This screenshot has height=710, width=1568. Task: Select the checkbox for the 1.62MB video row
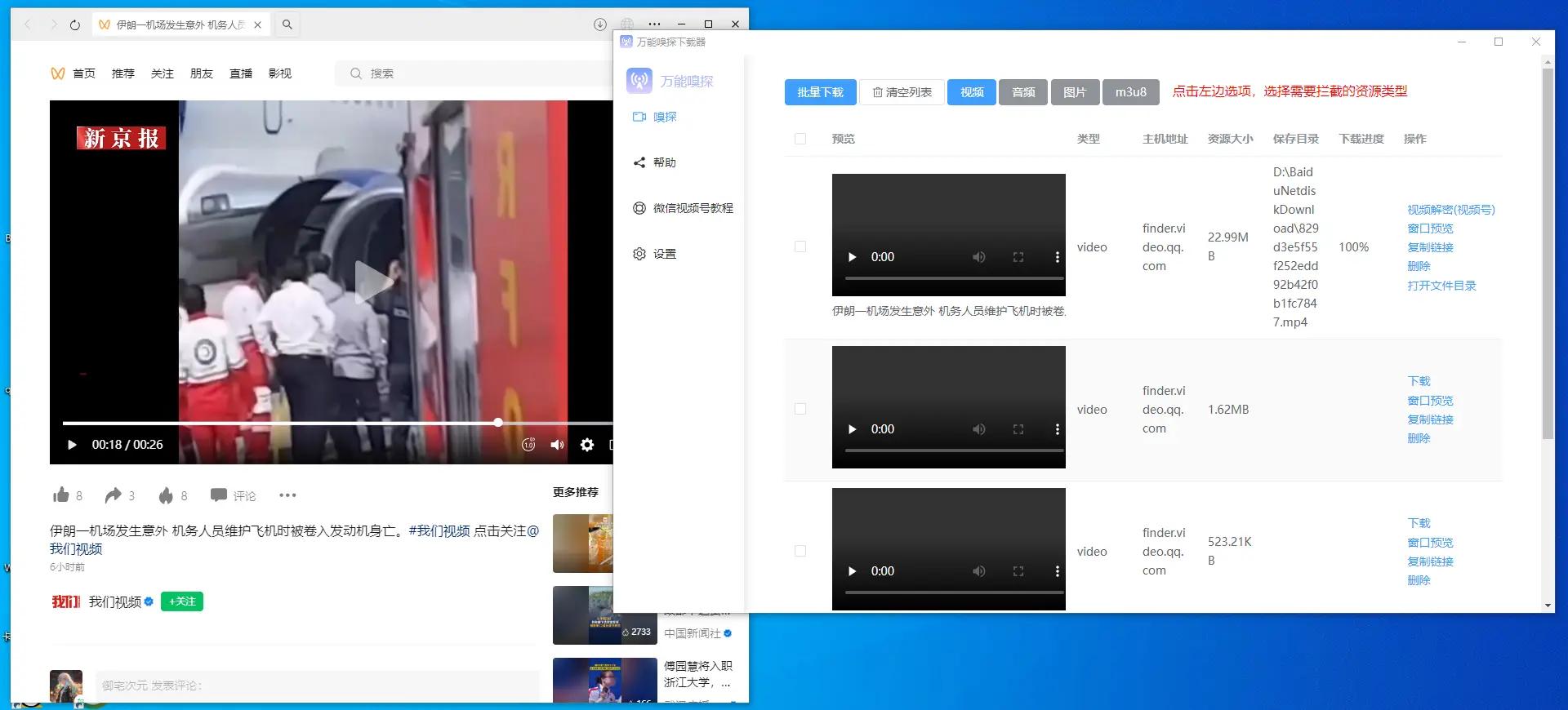[x=800, y=409]
